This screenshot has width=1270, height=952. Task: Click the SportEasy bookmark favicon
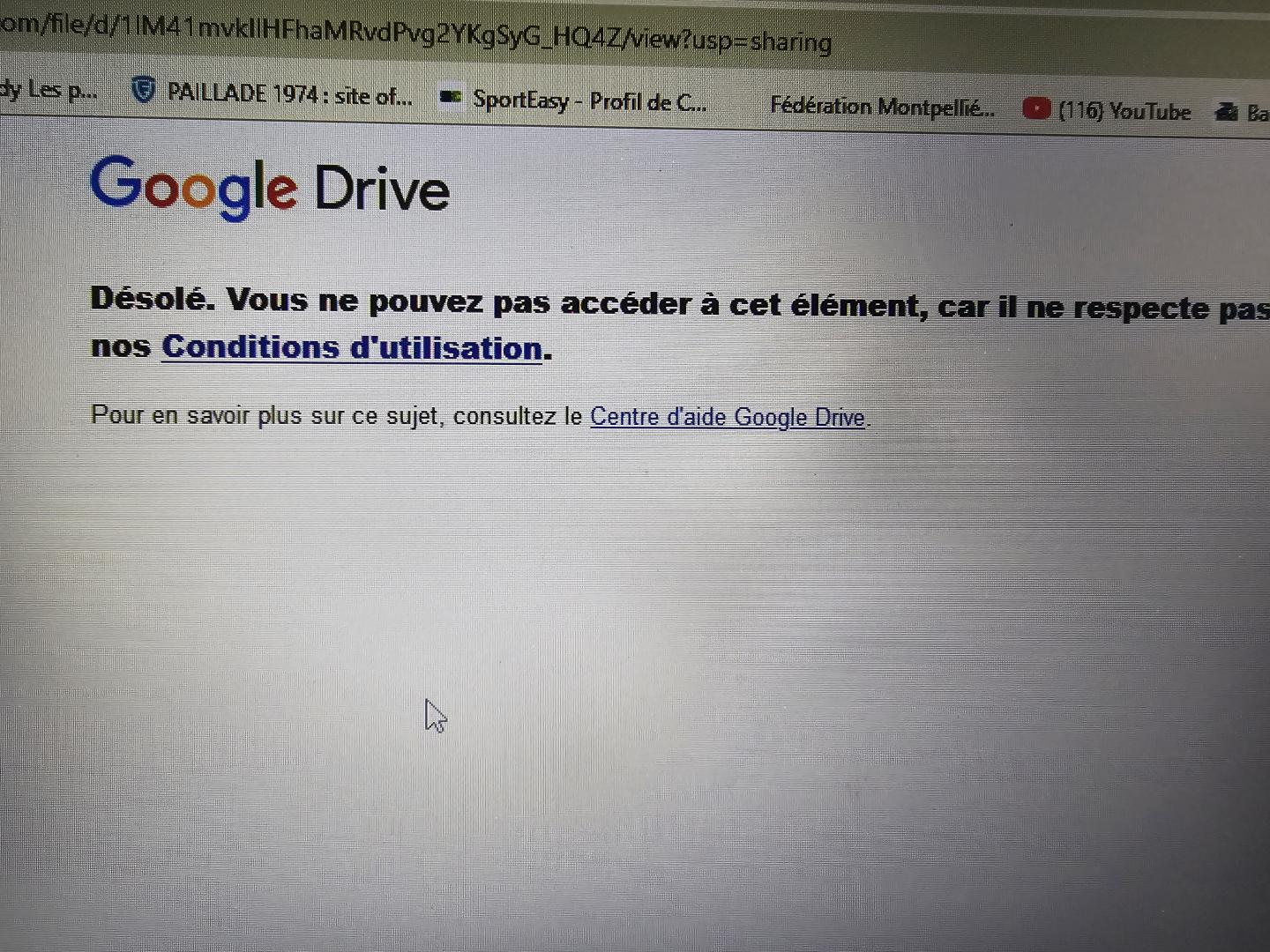click(451, 96)
